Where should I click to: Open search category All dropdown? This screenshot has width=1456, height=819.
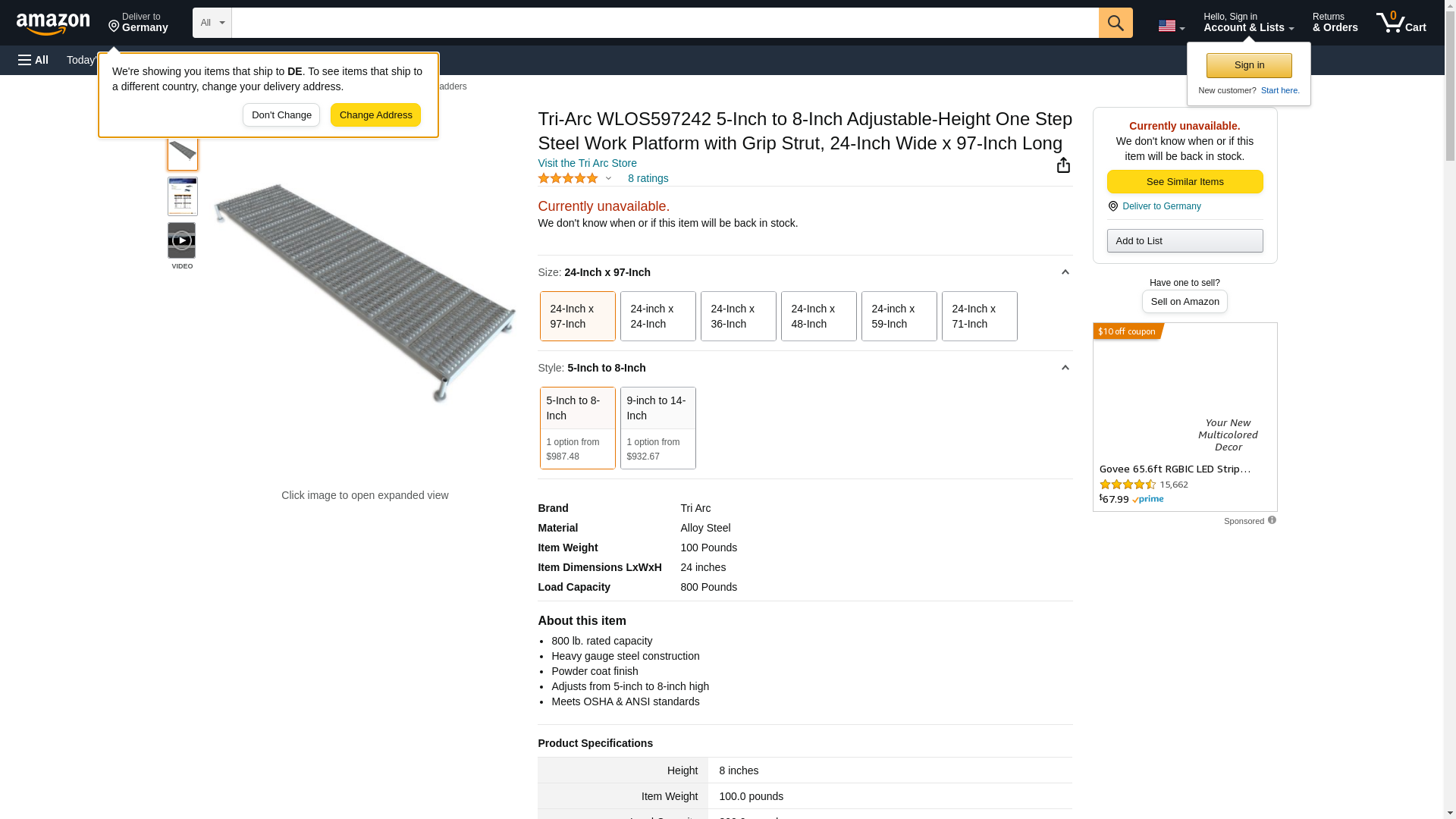click(x=212, y=23)
